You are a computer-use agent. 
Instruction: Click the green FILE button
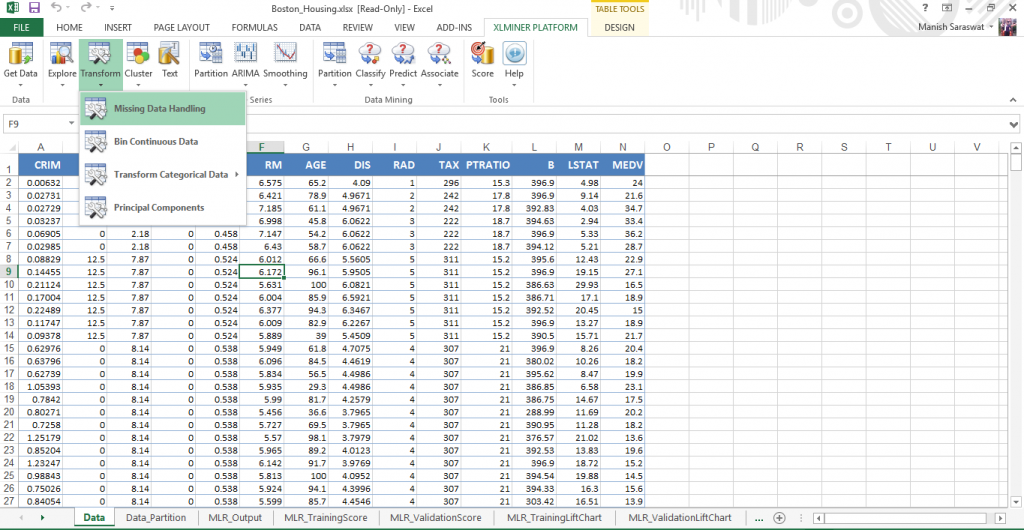coord(21,27)
